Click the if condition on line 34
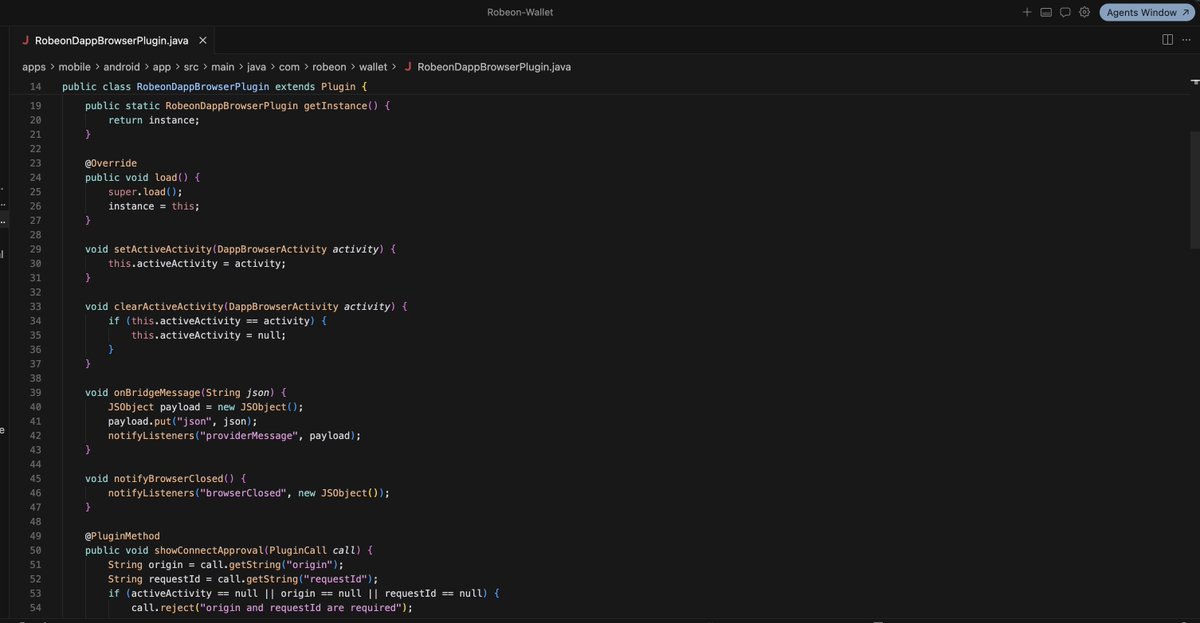The image size is (1200, 623). tap(218, 321)
